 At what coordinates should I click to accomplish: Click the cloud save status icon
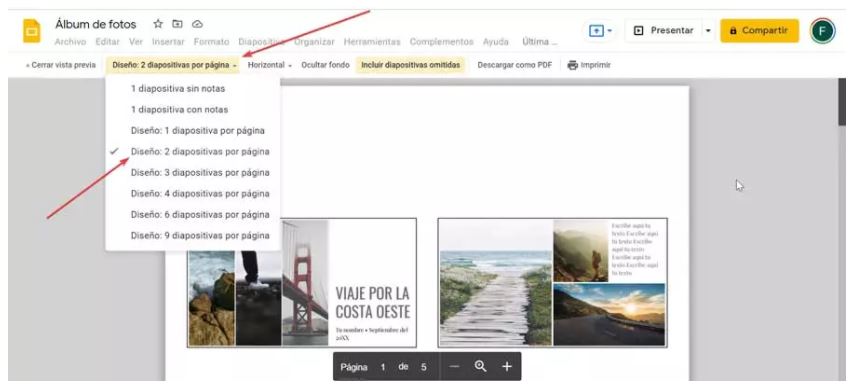tap(197, 24)
